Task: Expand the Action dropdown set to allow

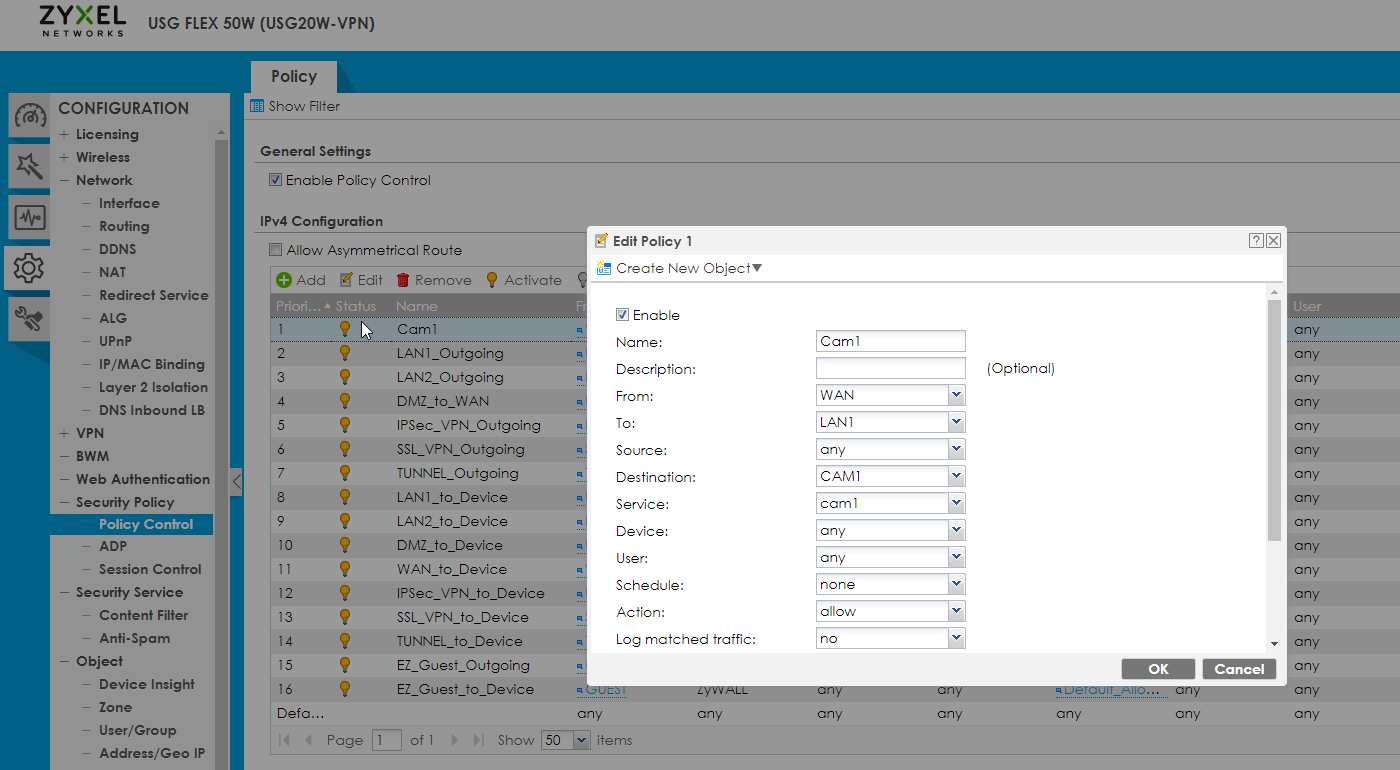Action: (x=956, y=611)
